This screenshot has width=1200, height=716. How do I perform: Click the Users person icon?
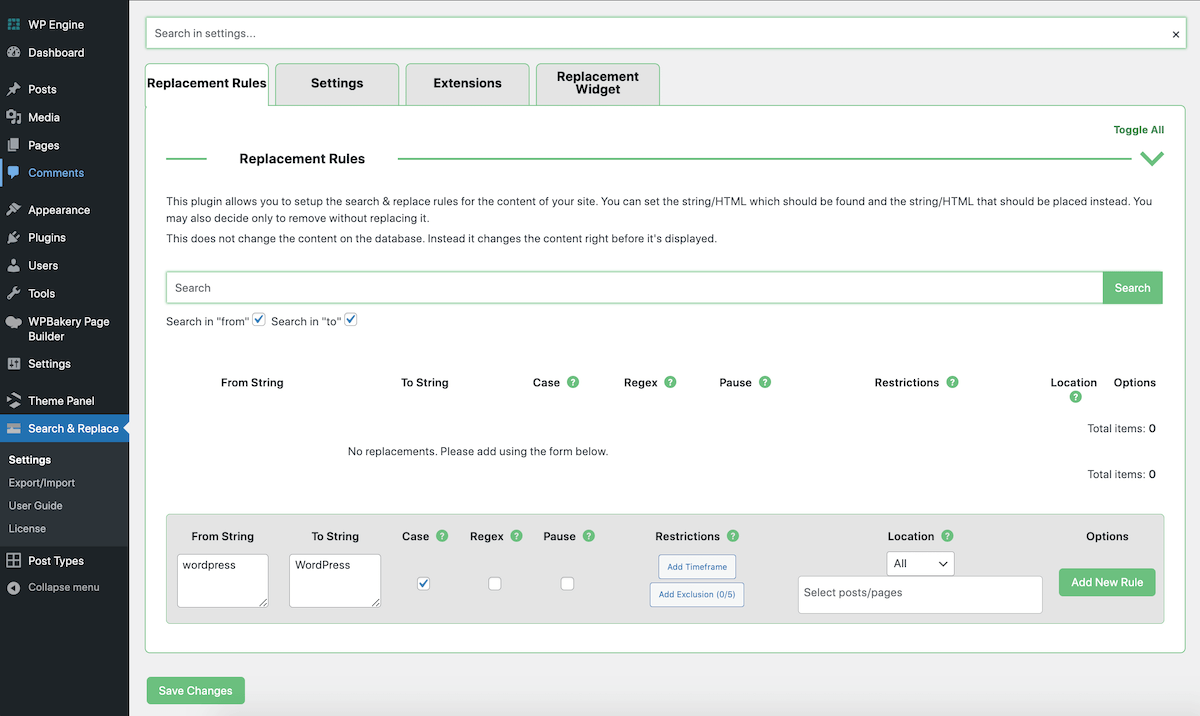(14, 266)
